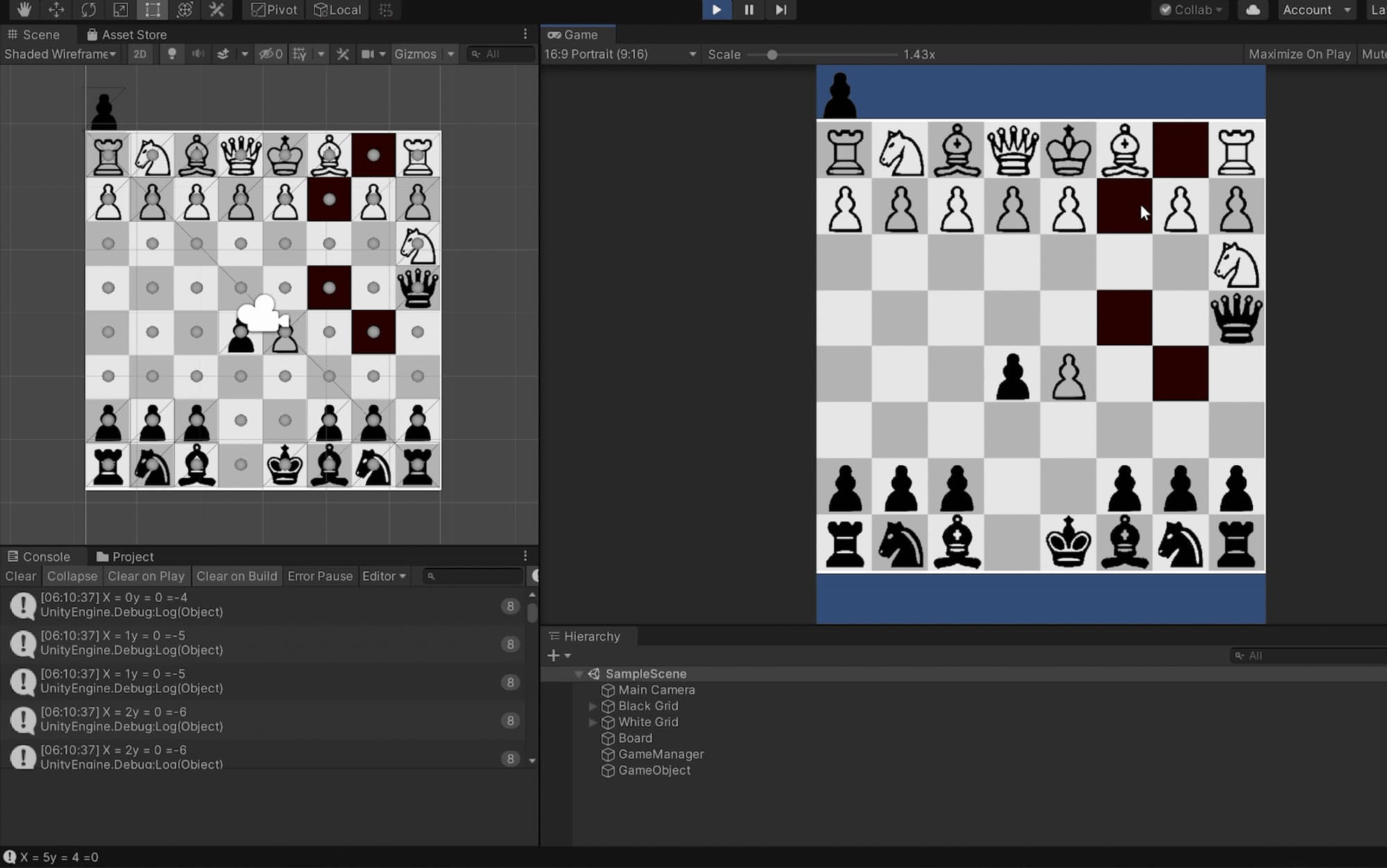This screenshot has width=1387, height=868.
Task: Toggle Collapse in Console
Action: 72,576
